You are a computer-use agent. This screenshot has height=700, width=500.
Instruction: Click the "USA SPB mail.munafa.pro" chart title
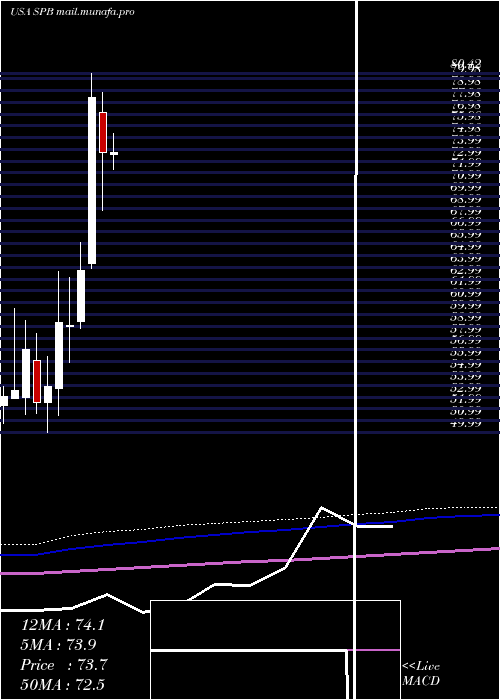(x=72, y=12)
